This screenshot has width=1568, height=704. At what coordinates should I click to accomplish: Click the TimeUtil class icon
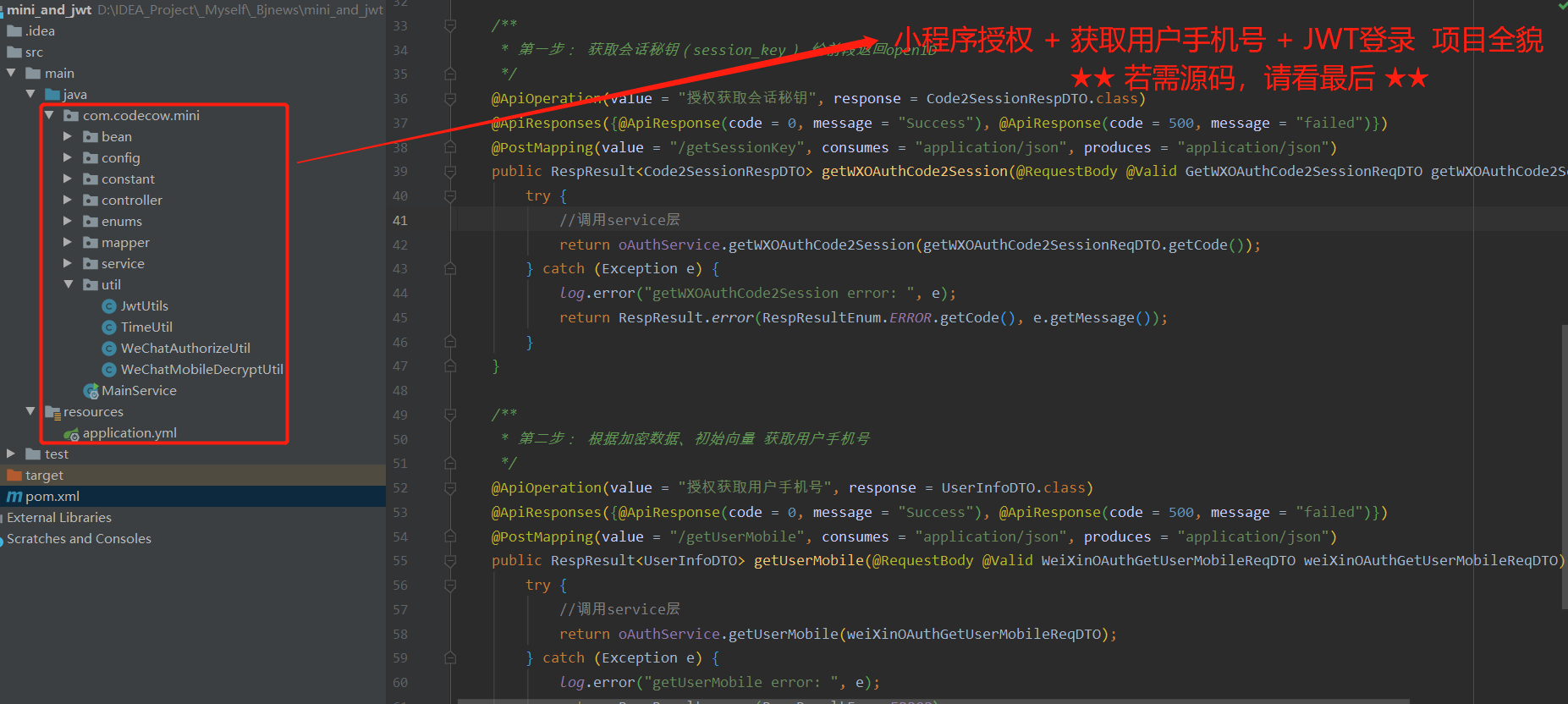(109, 327)
